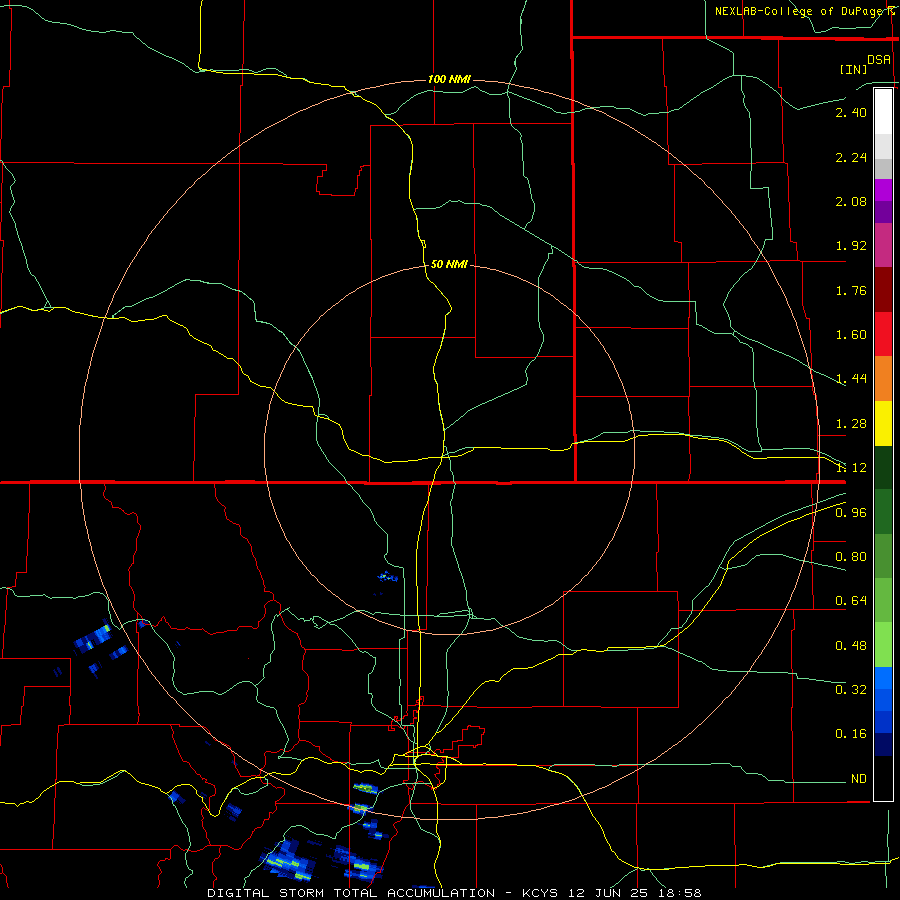Click the bright red band near 1.60
Viewport: 900px width, 900px height.
click(x=883, y=334)
